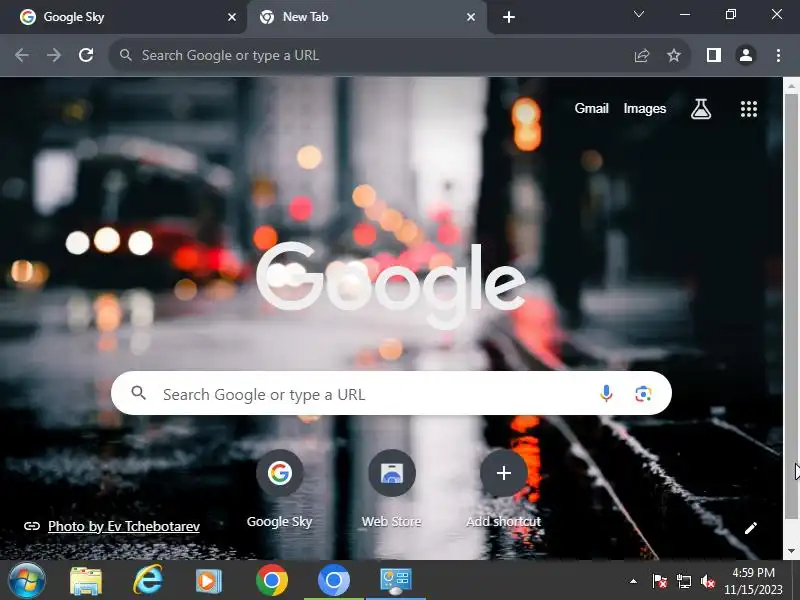This screenshot has height=600, width=800.
Task: Open Google Sky shortcut
Action: click(x=280, y=489)
